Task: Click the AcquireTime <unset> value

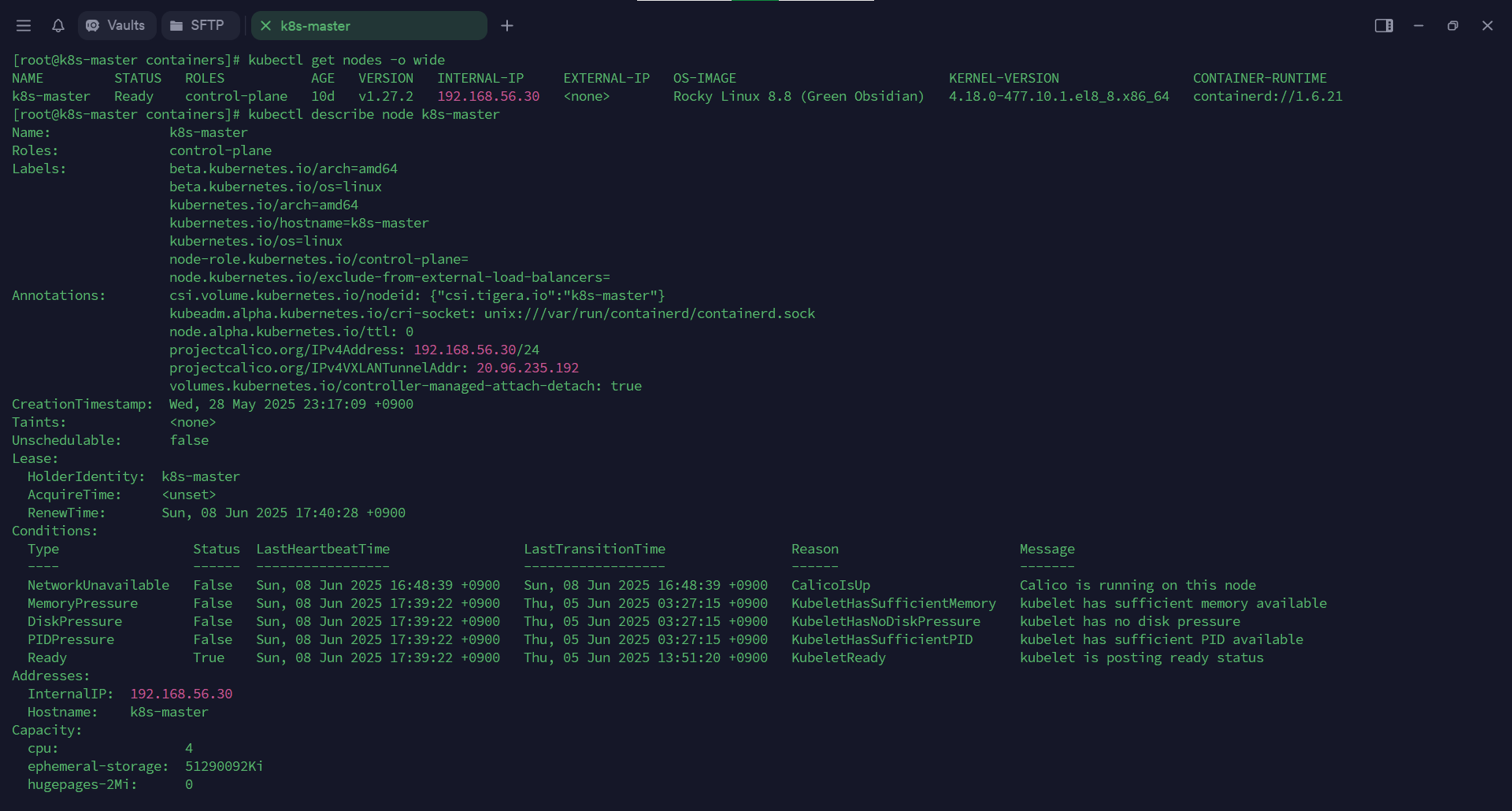Action: point(189,494)
